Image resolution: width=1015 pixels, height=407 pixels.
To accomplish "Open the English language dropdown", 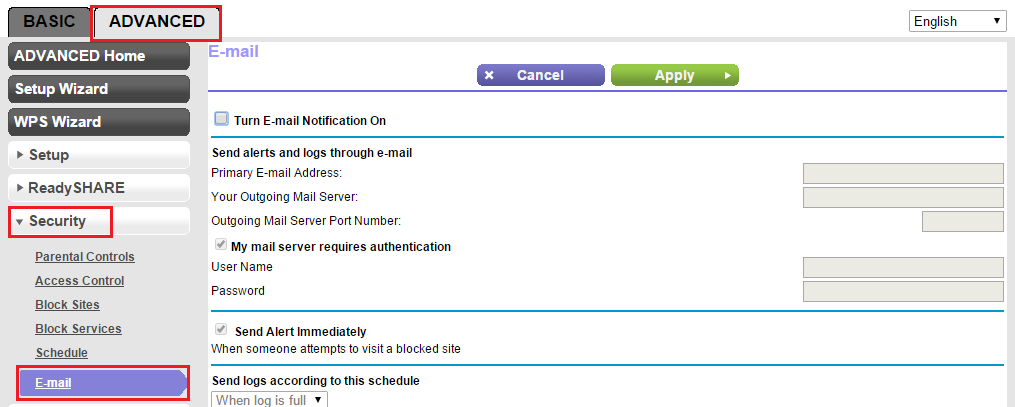I will [957, 21].
